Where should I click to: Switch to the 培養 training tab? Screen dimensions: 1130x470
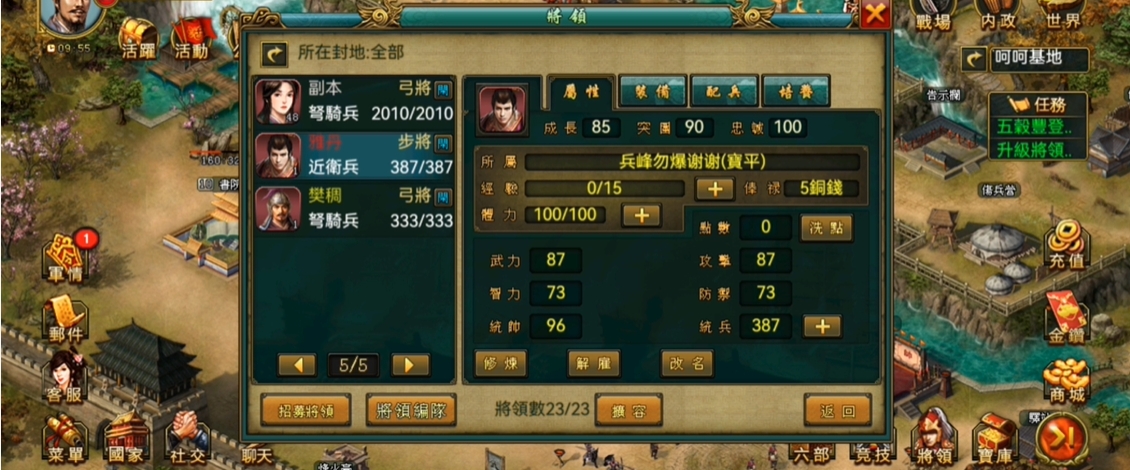796,92
